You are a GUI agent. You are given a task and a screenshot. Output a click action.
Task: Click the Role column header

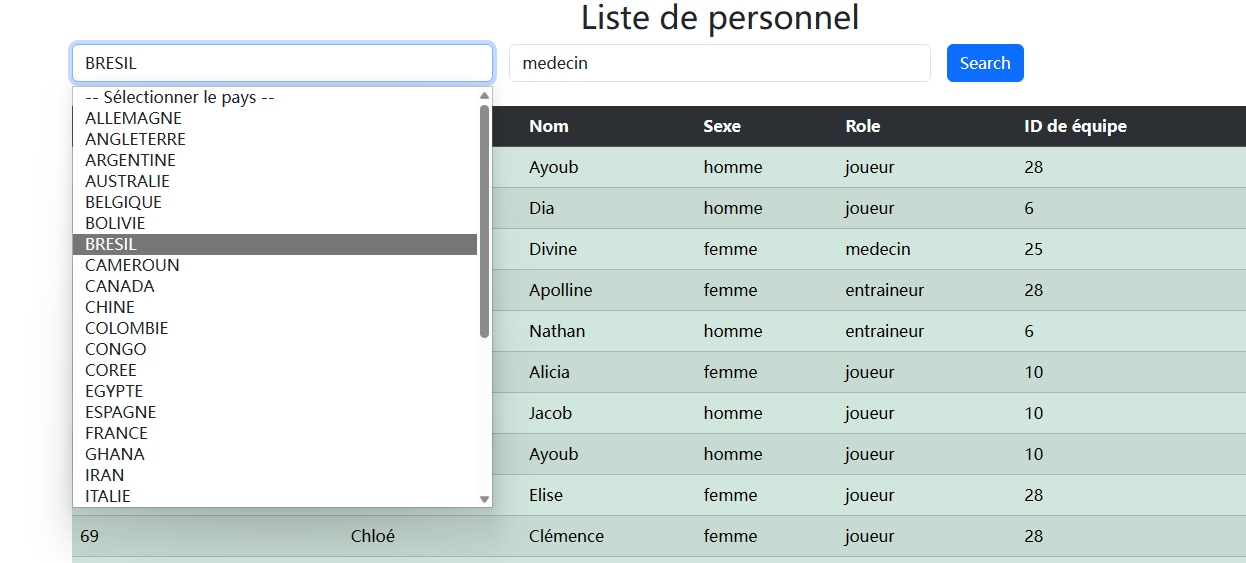[863, 126]
